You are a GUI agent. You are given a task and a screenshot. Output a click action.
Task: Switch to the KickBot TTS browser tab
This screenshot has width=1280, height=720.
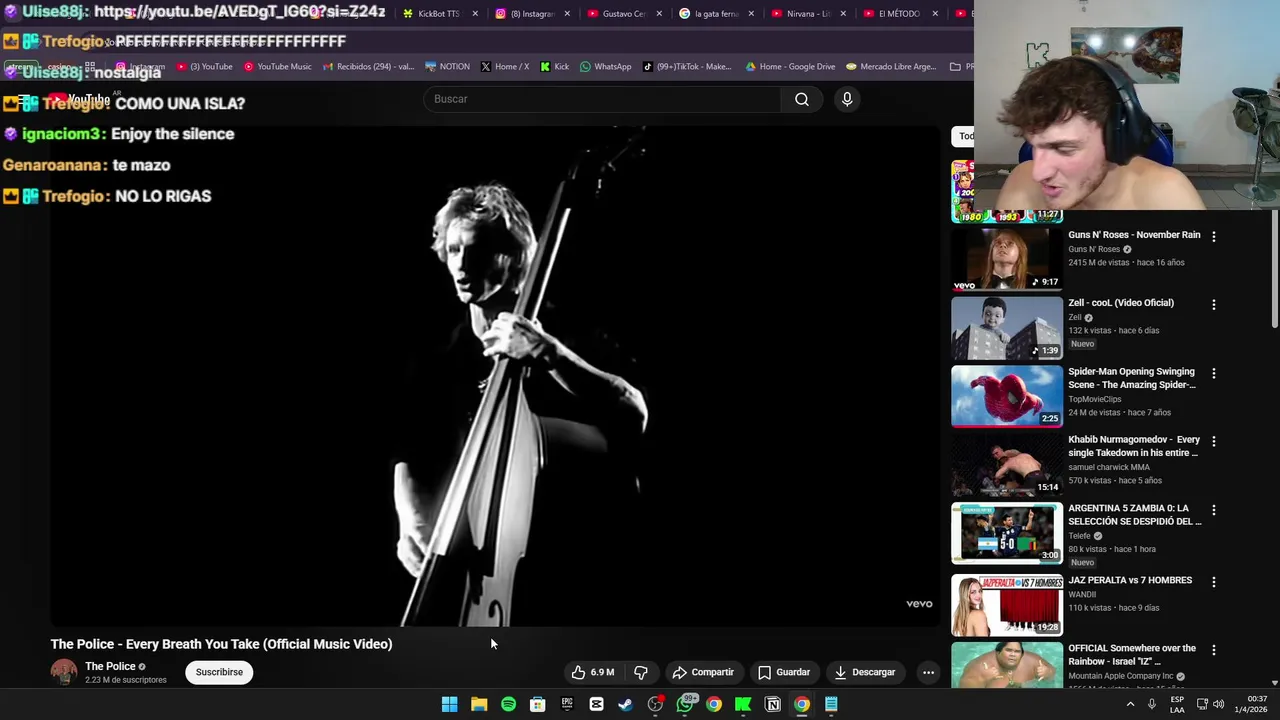point(438,14)
